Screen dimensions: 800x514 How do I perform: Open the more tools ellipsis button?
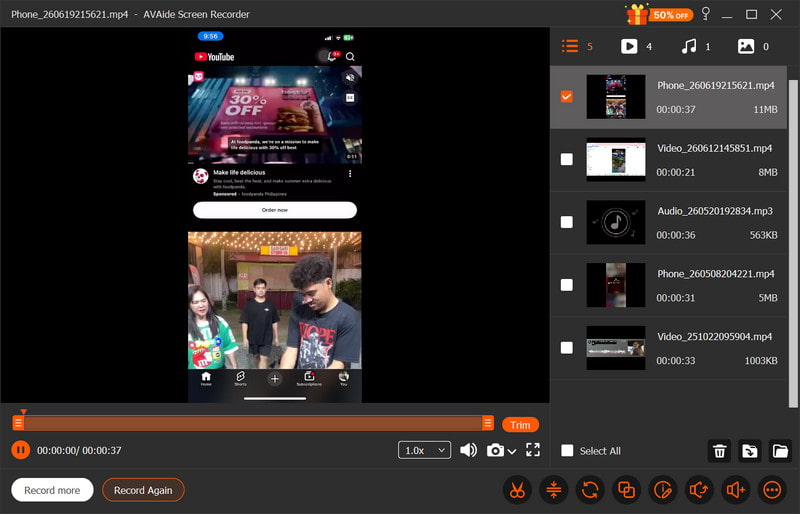772,491
